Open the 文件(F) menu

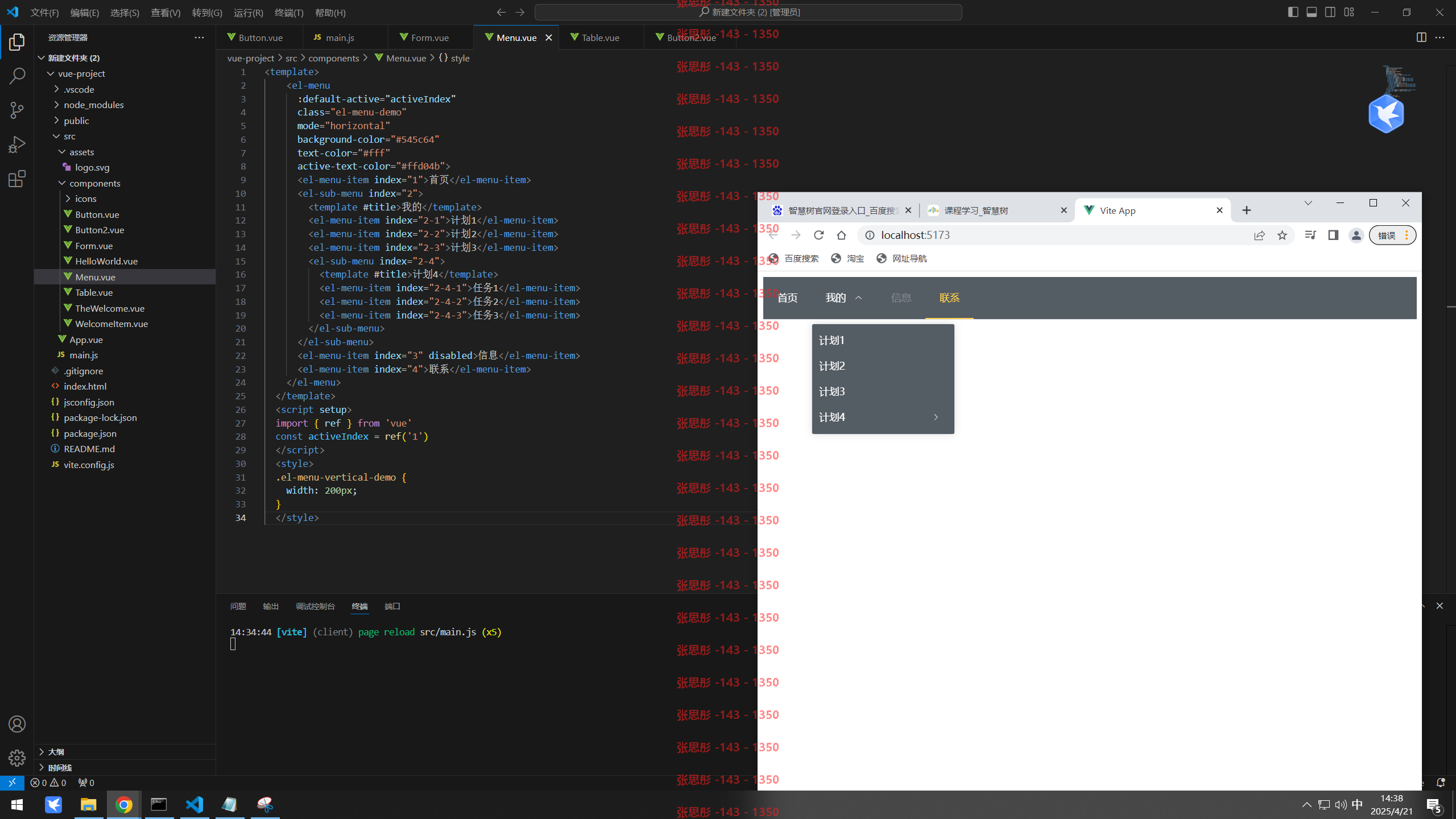click(44, 13)
